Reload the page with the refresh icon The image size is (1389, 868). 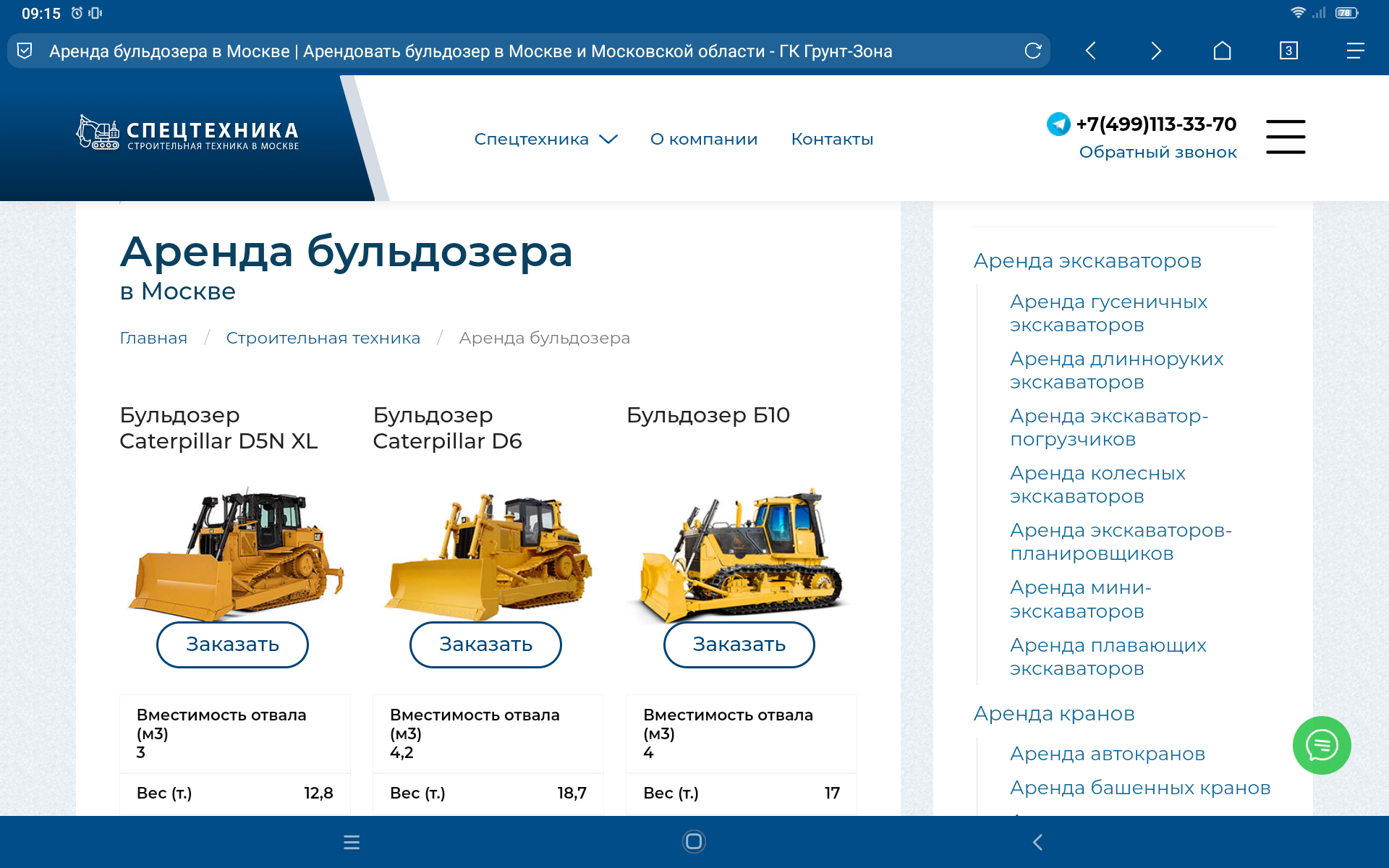tap(1032, 51)
